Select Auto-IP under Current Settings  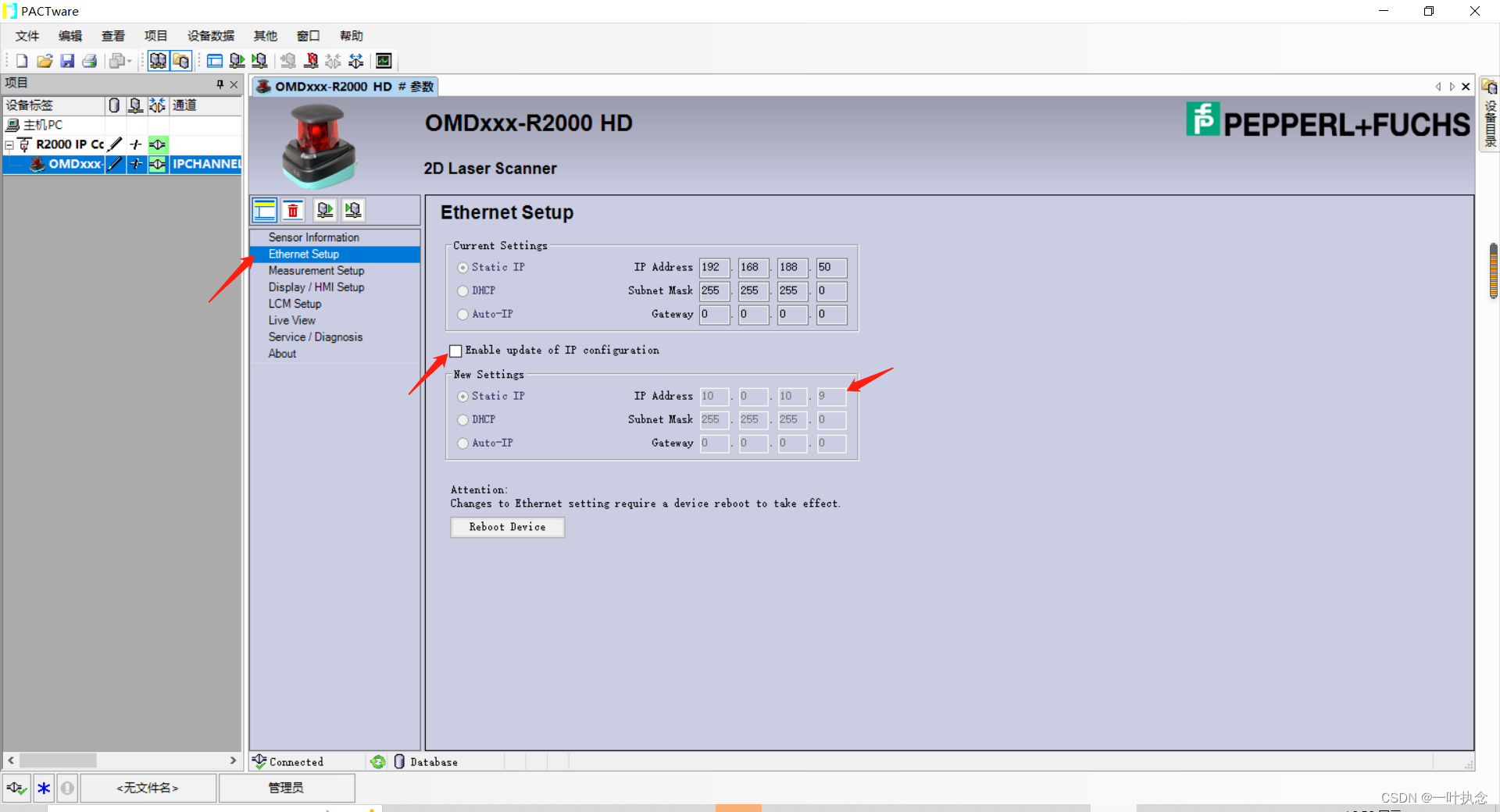click(x=463, y=315)
